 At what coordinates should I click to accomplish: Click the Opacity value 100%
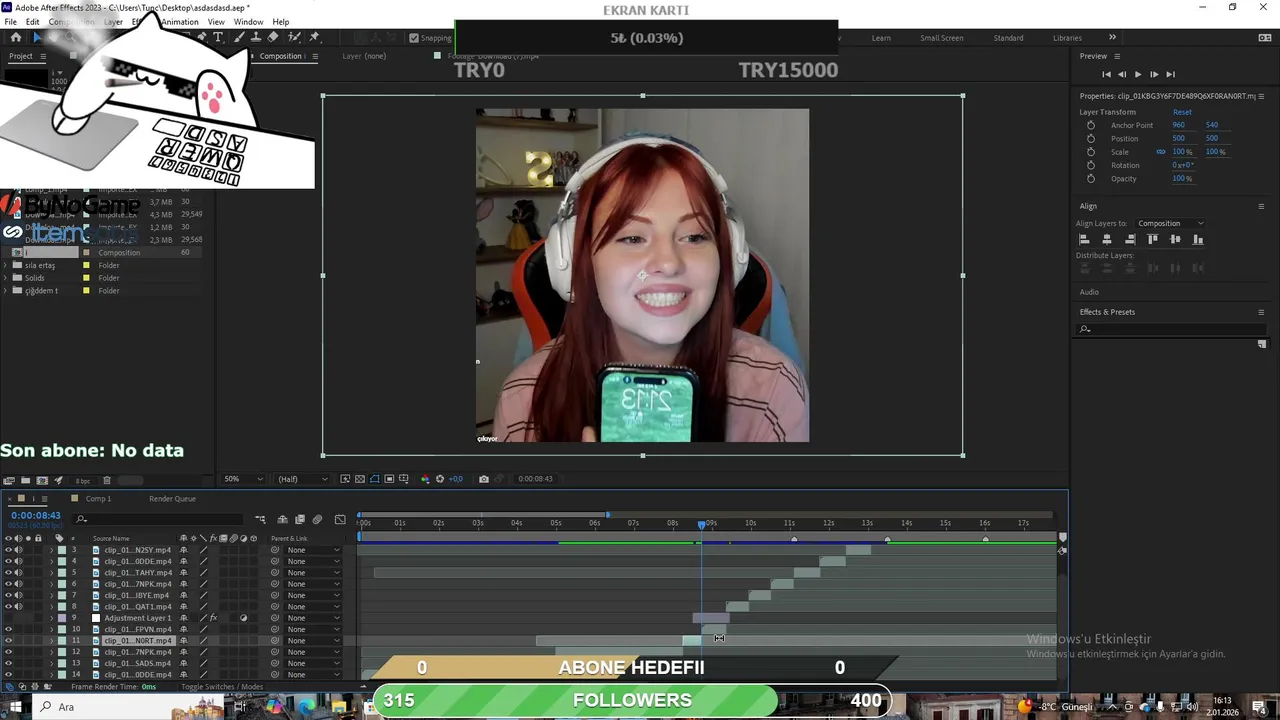pos(1182,178)
